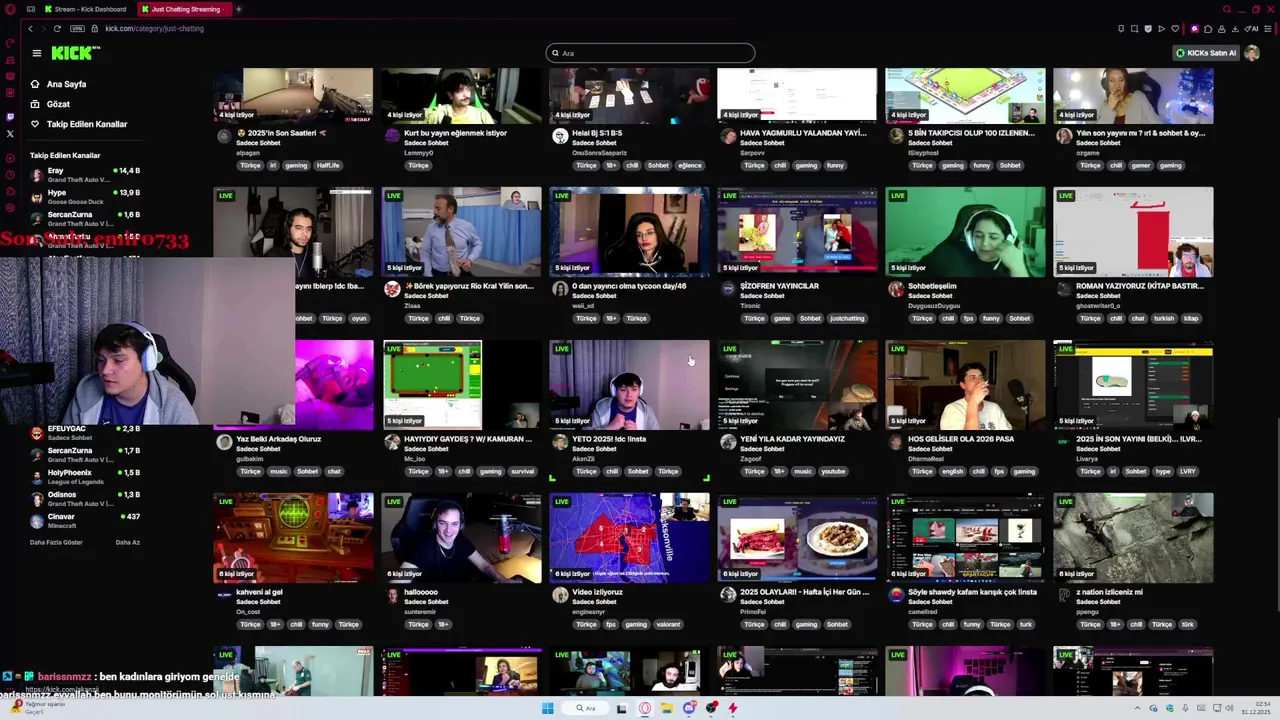
Task: Click the youtube tag under YENİ YILA KADAR YAYINDAYIZ
Action: click(833, 471)
